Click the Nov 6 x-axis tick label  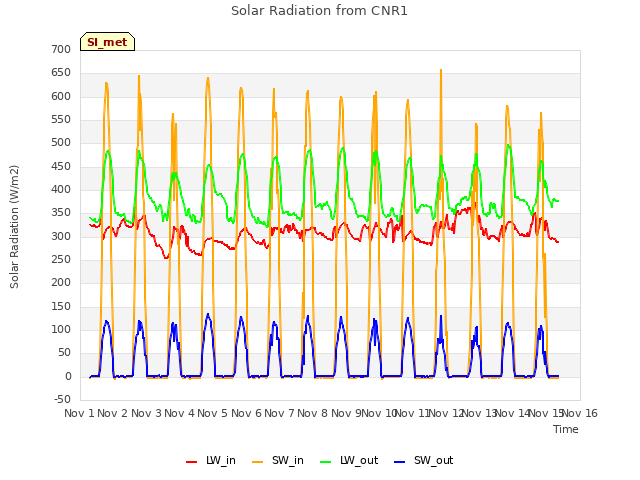click(246, 413)
